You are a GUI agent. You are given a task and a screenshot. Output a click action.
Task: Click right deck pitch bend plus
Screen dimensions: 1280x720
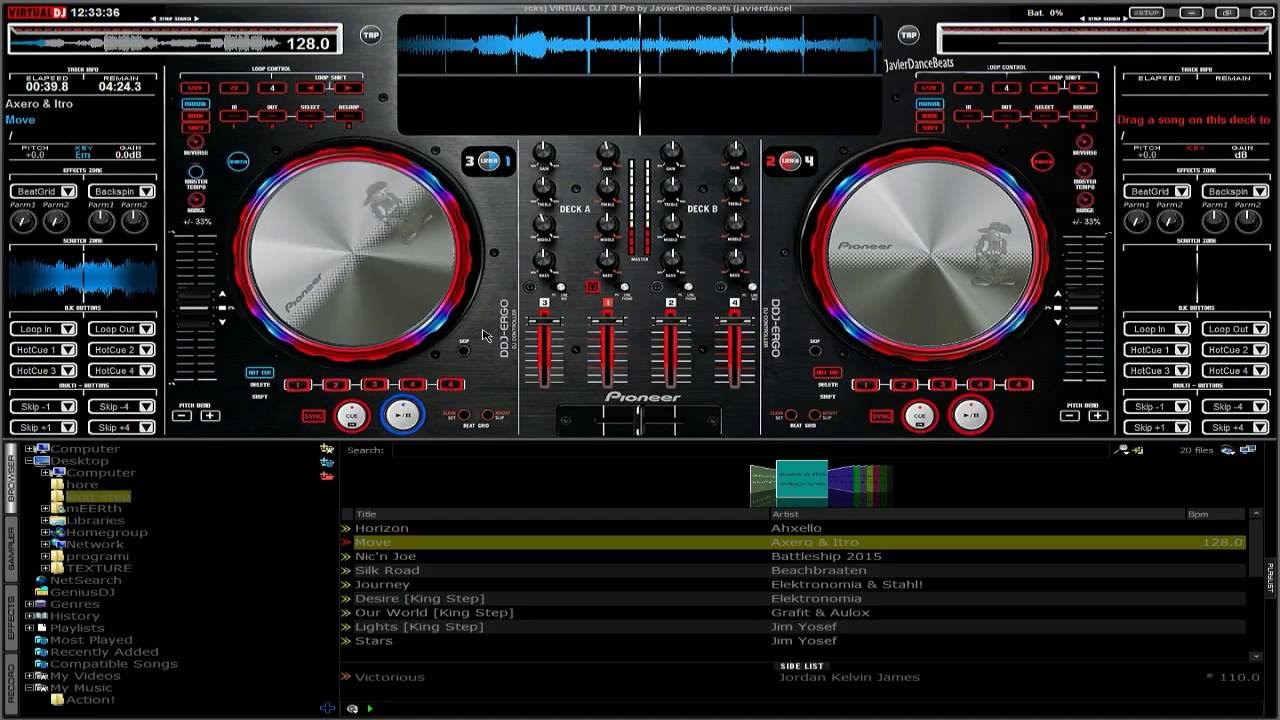click(x=1098, y=415)
